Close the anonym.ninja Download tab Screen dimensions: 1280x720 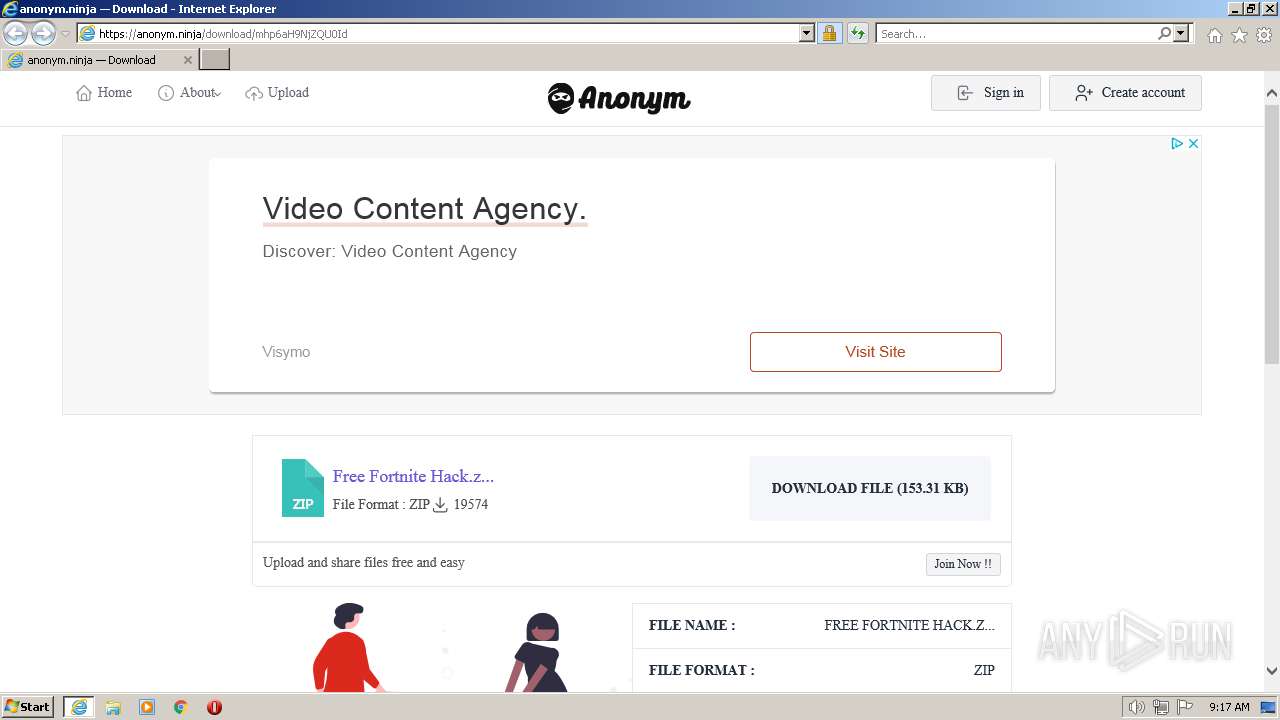tap(187, 60)
